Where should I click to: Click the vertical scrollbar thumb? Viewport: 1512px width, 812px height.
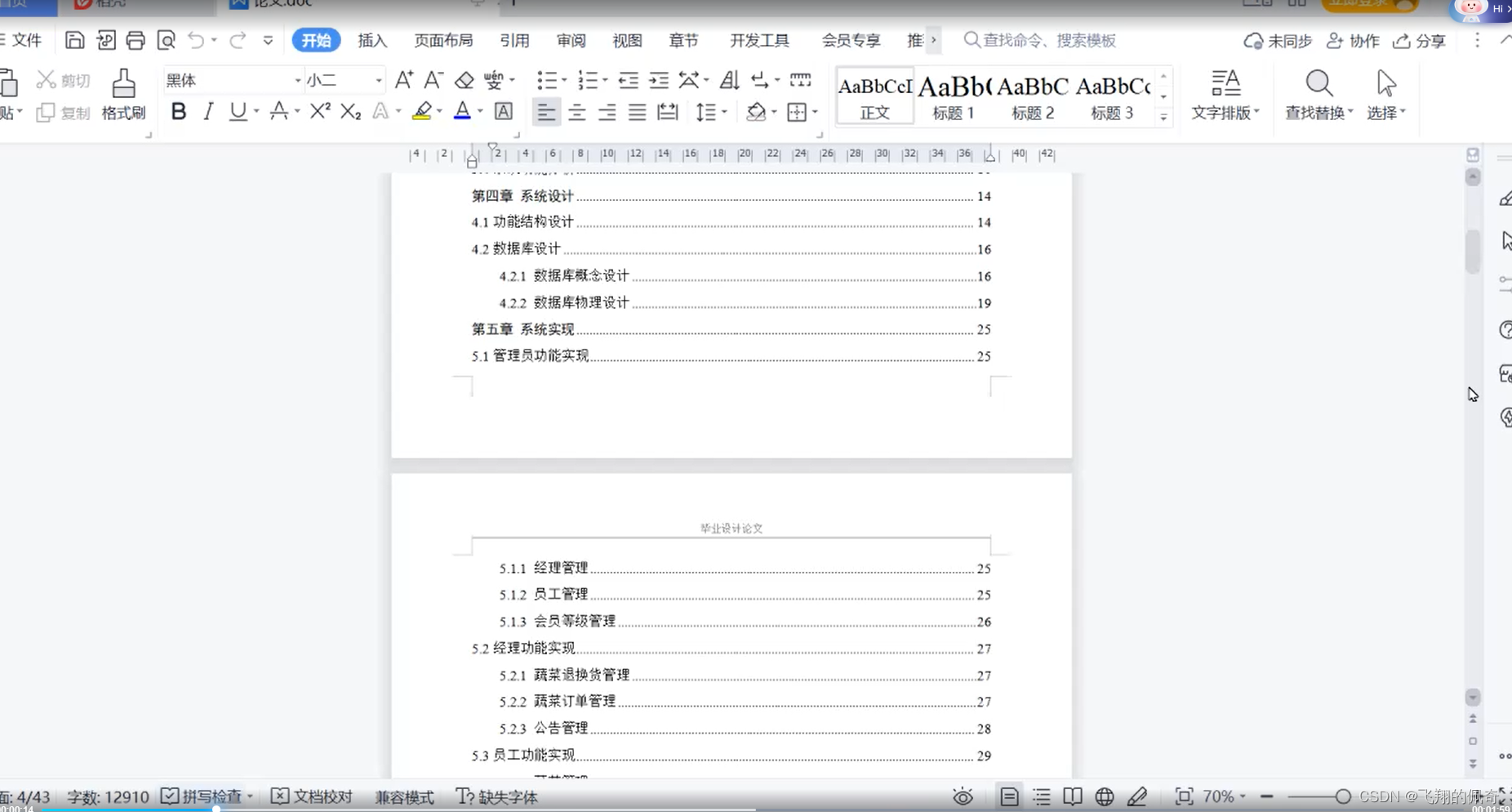click(1473, 251)
